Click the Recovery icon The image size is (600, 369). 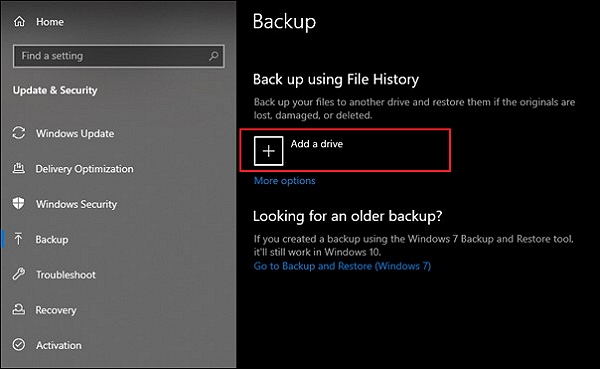pyautogui.click(x=19, y=310)
